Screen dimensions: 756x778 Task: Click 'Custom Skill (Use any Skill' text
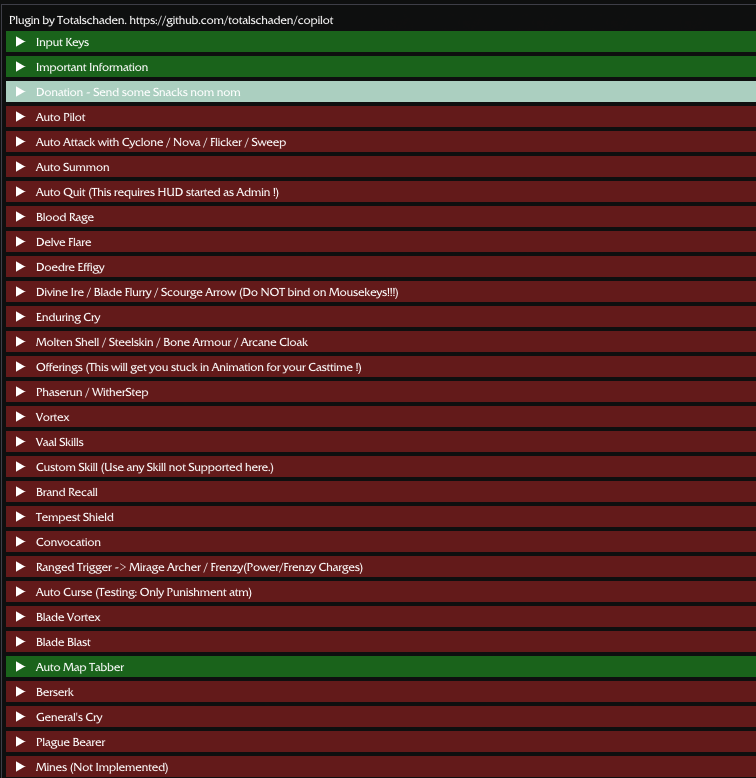(x=101, y=467)
